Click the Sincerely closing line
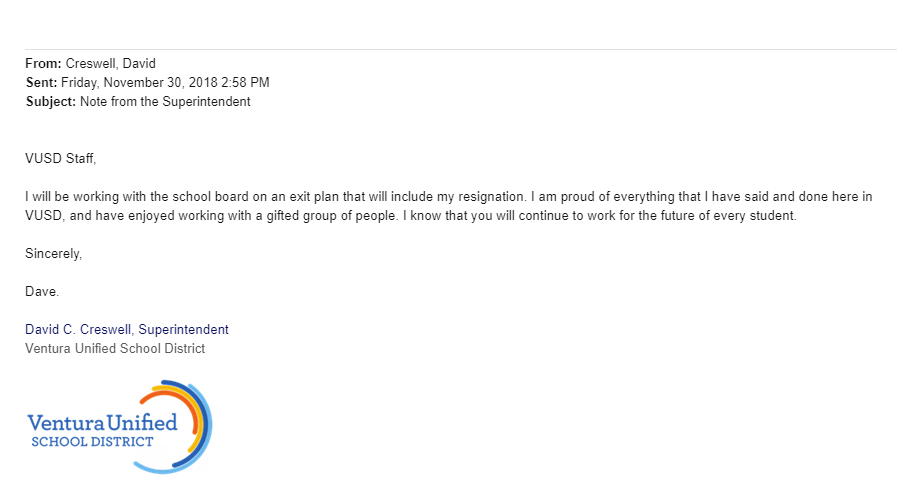The image size is (911, 495). click(53, 254)
